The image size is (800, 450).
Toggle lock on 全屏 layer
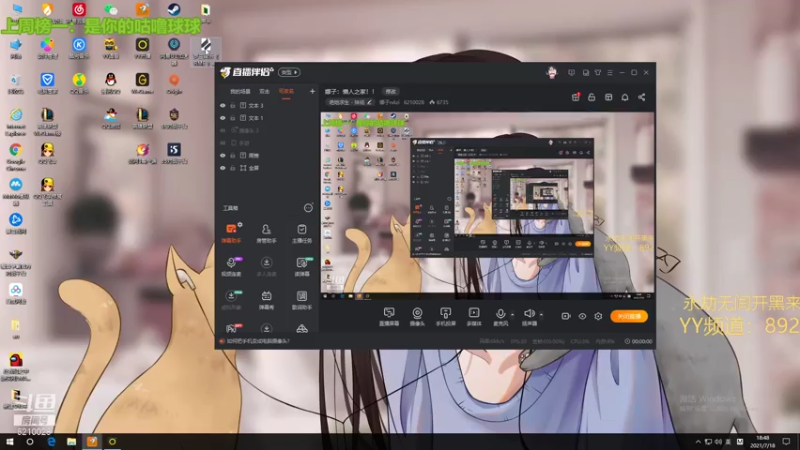pos(233,168)
